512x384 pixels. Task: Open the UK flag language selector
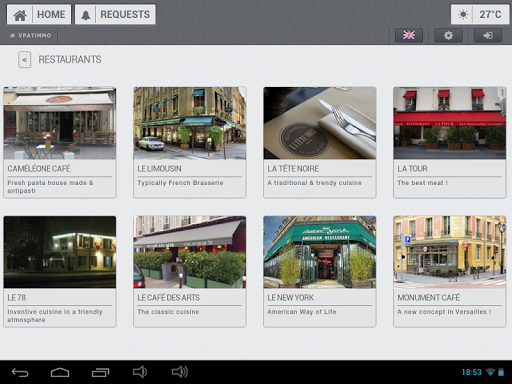(409, 35)
